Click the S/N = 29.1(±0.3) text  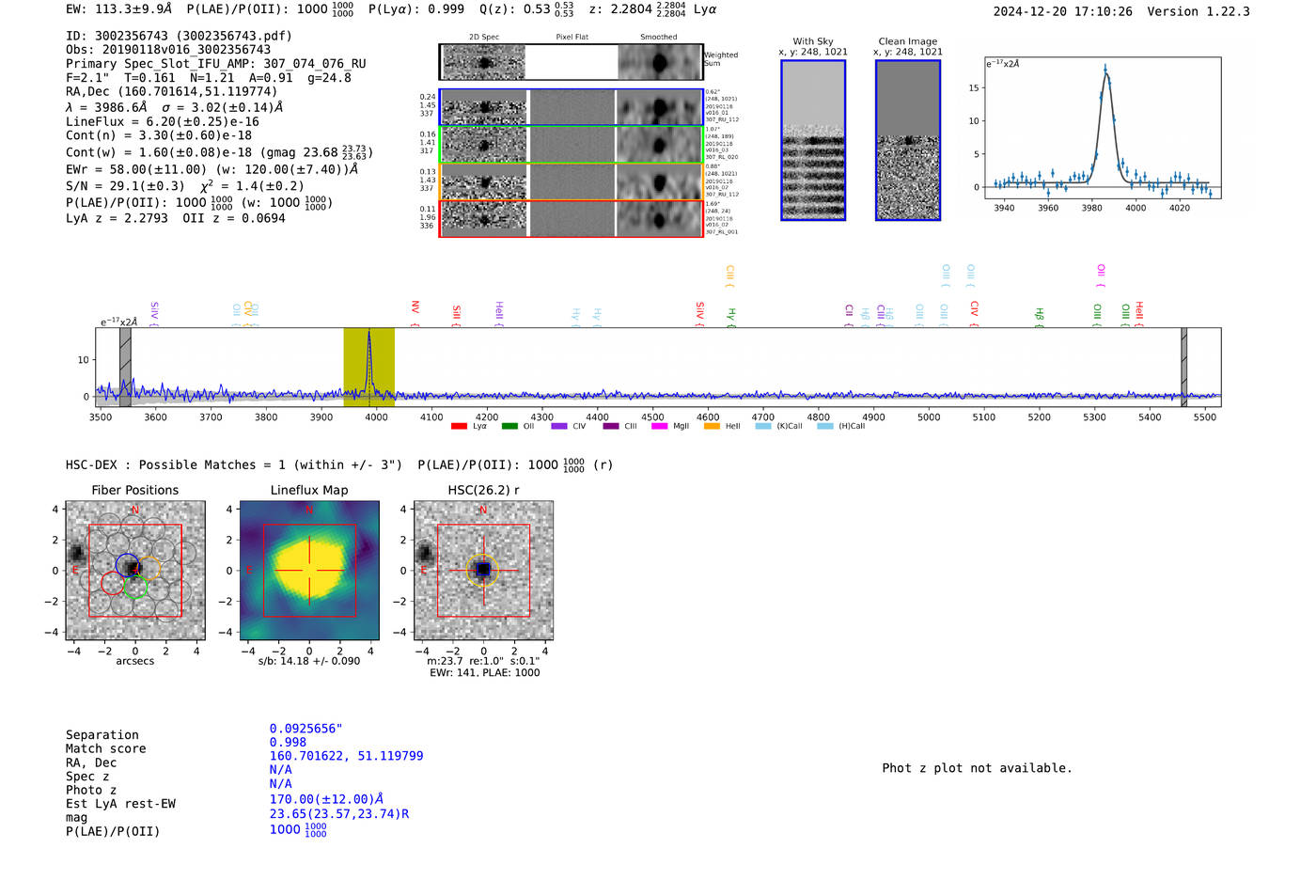(x=126, y=186)
